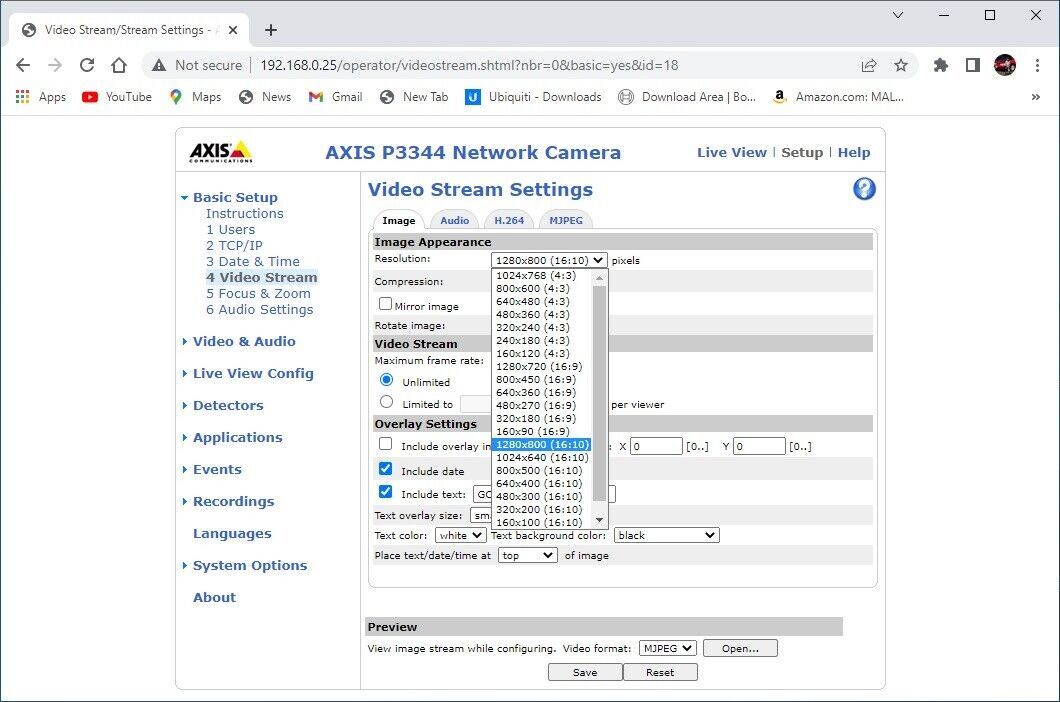Screen dimensions: 1060x702
Task: Bookmark this page with star icon
Action: coord(900,65)
